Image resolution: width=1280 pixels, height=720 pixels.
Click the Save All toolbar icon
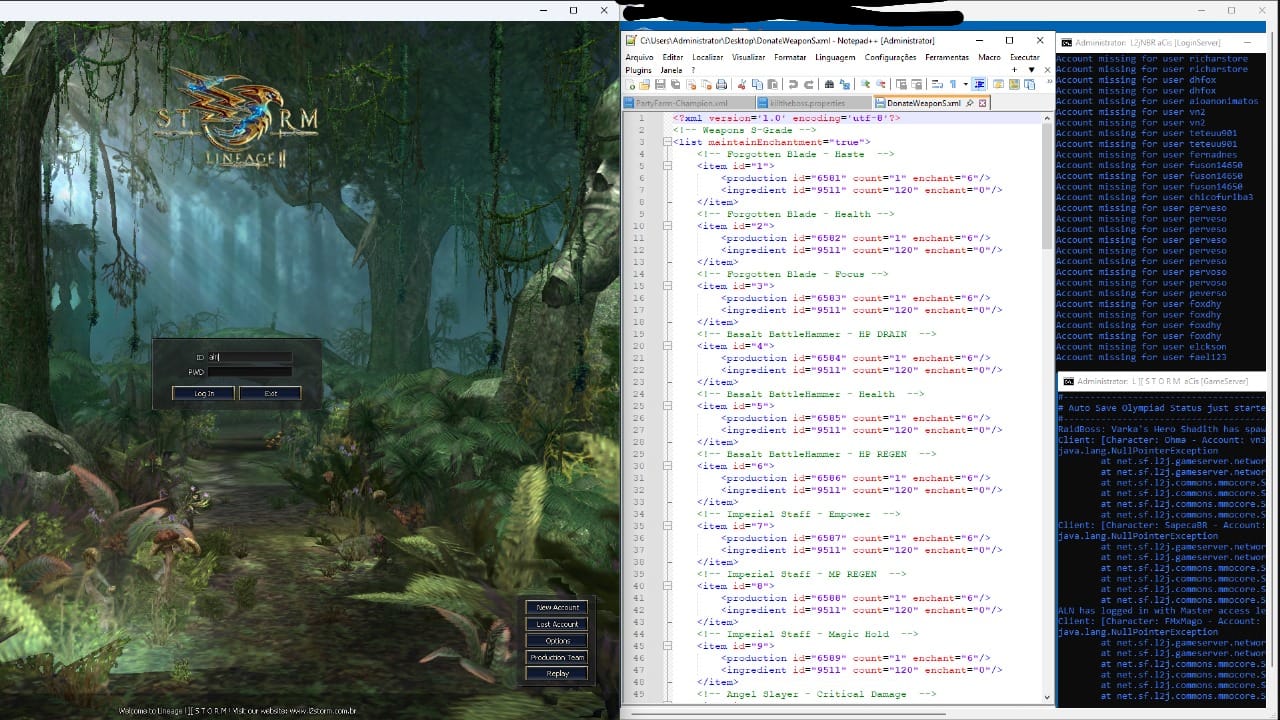675,84
